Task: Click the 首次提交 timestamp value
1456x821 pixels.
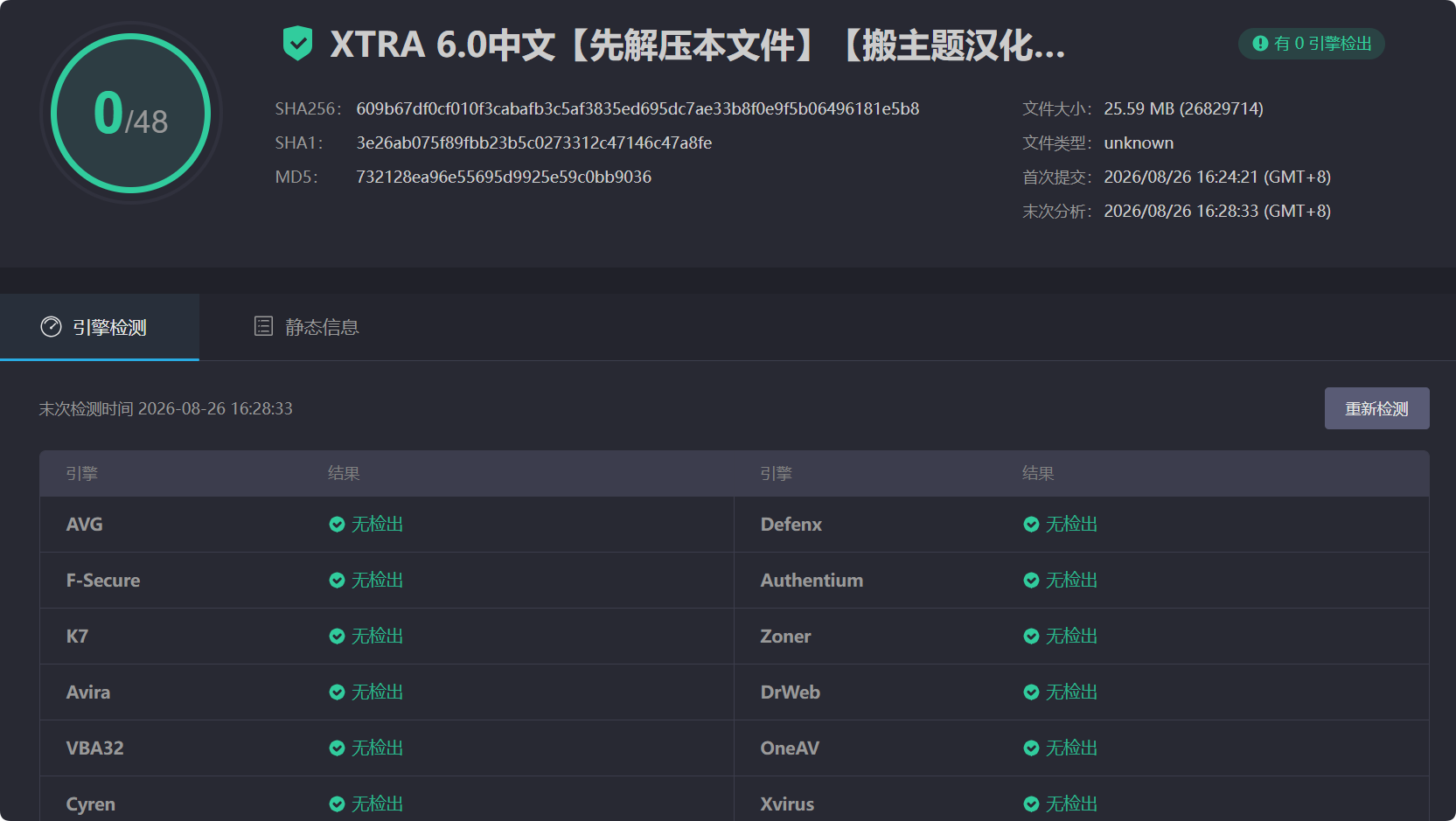Action: point(1217,177)
